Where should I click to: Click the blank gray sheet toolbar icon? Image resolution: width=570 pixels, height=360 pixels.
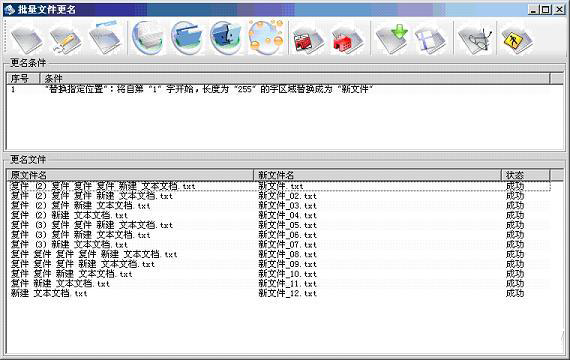click(x=27, y=39)
